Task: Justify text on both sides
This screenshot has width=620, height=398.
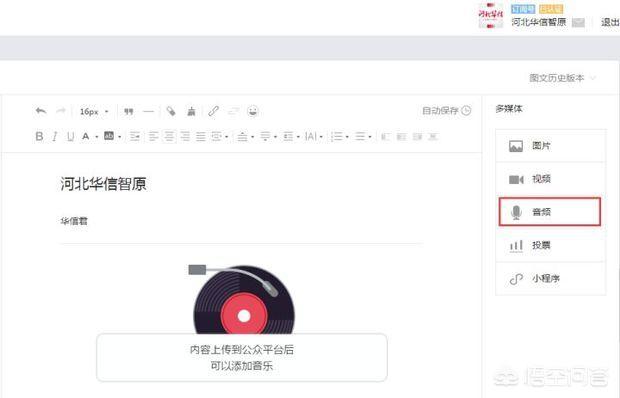Action: point(201,137)
